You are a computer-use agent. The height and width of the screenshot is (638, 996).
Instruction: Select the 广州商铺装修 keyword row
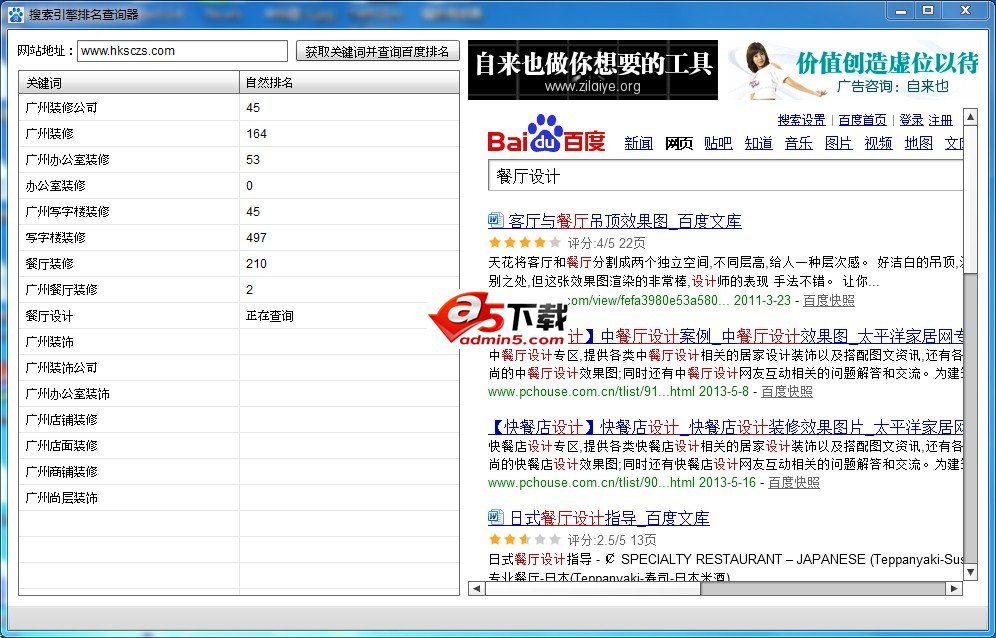point(239,472)
